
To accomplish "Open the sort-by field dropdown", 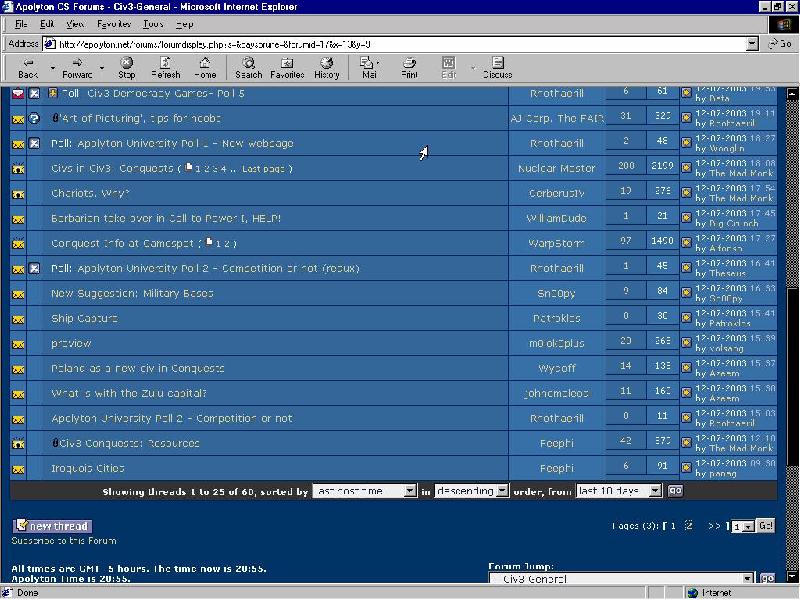I will click(x=364, y=491).
